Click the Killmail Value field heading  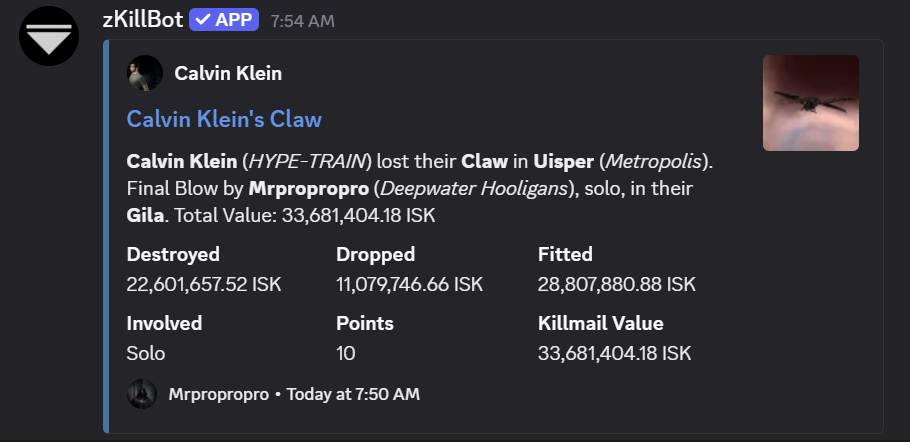(601, 323)
